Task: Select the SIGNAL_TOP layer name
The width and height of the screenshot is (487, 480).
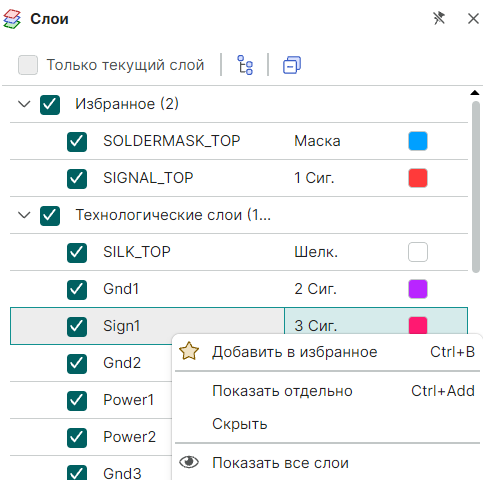Action: (148, 178)
